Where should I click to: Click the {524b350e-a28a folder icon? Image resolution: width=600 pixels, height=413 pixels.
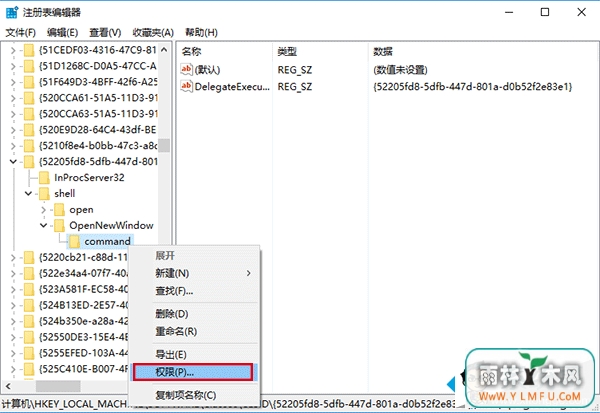(29, 321)
